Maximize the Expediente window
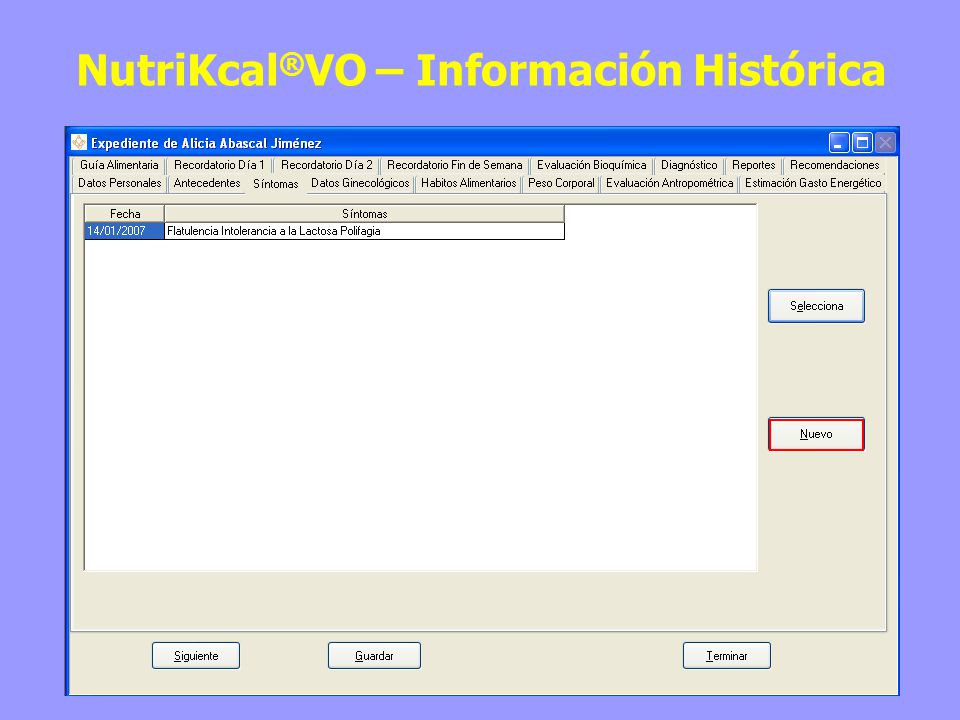The height and width of the screenshot is (720, 960). point(862,143)
